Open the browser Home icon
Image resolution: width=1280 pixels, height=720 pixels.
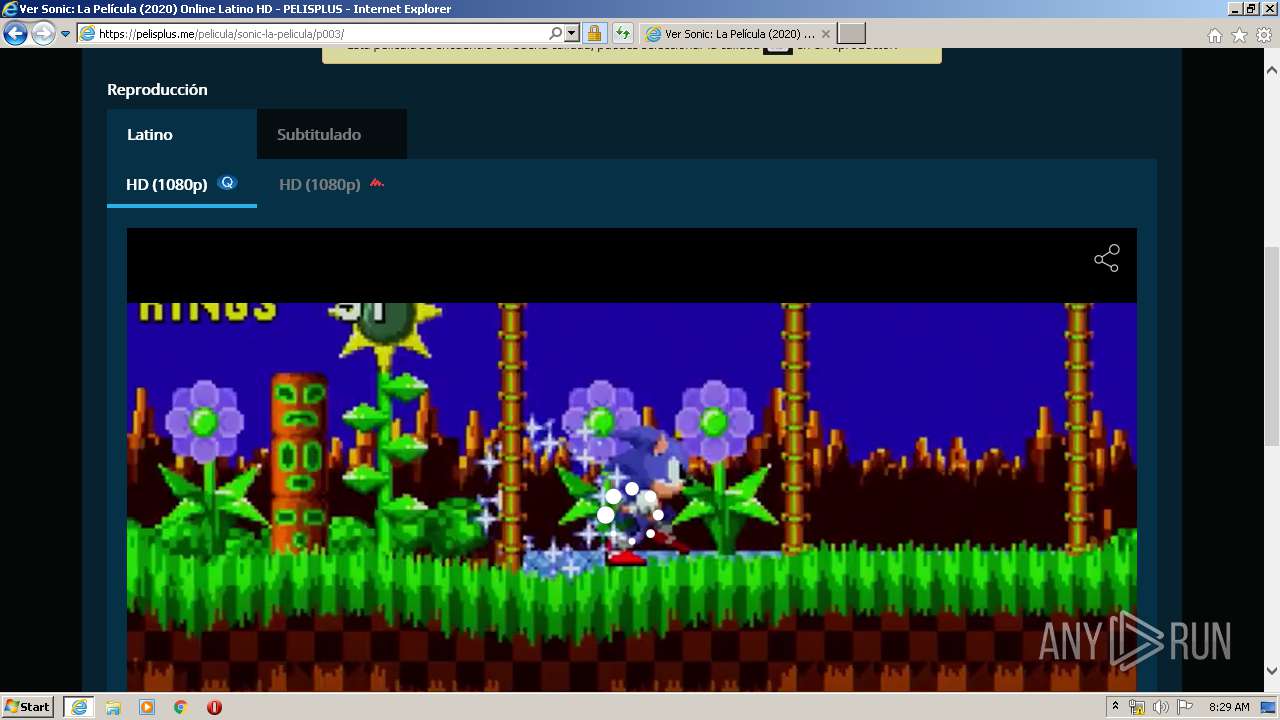click(x=1215, y=35)
